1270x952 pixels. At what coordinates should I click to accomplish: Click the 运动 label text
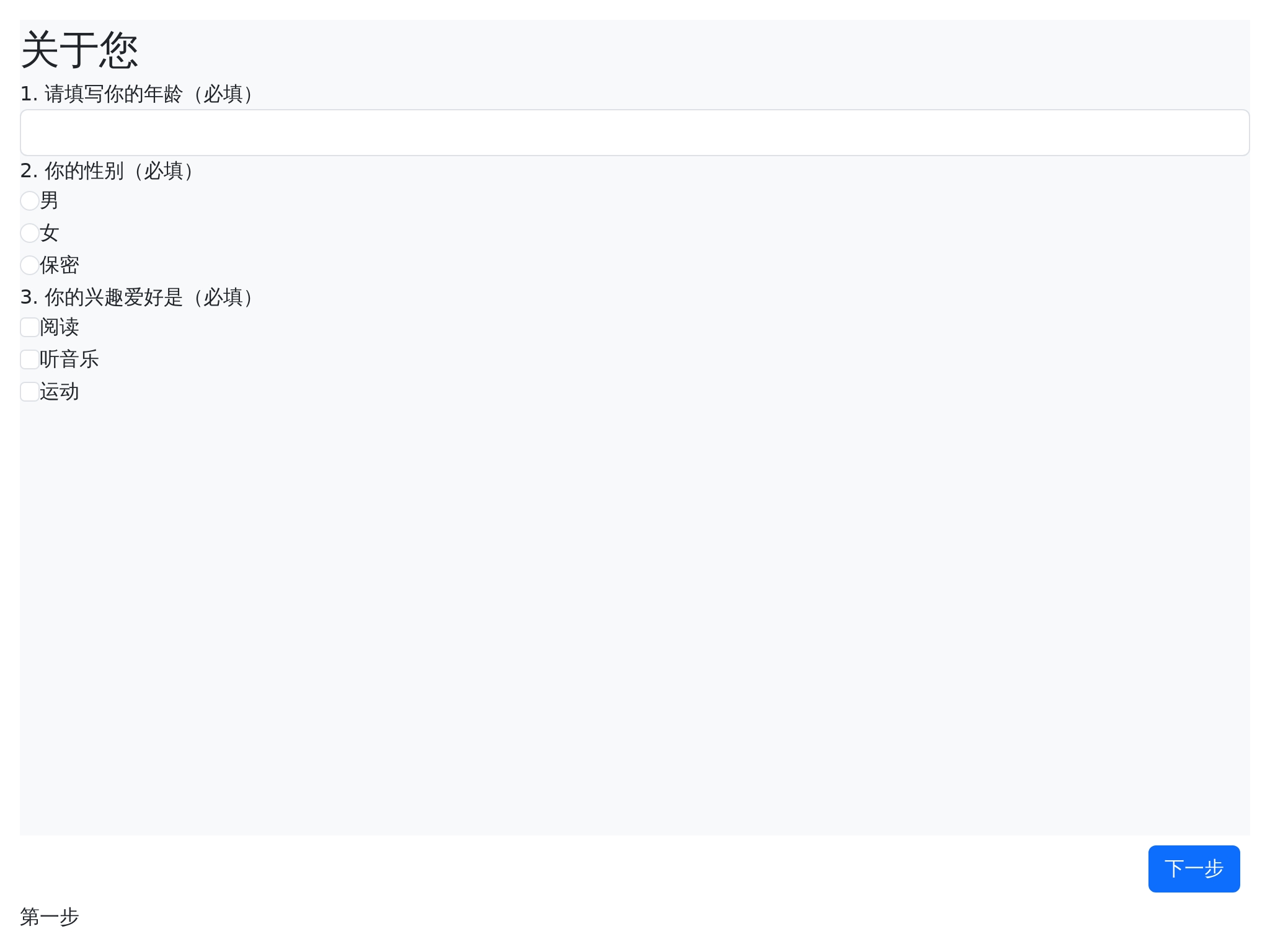(60, 392)
